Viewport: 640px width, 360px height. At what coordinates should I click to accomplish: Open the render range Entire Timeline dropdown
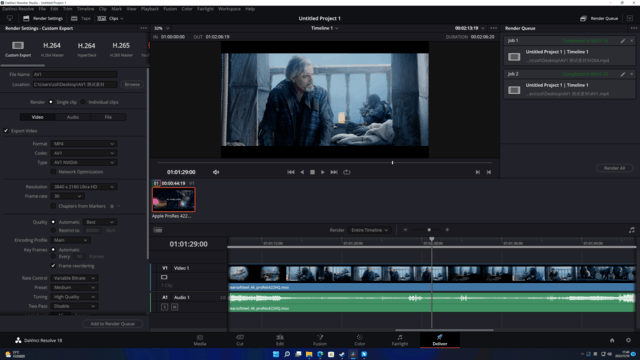coord(369,230)
